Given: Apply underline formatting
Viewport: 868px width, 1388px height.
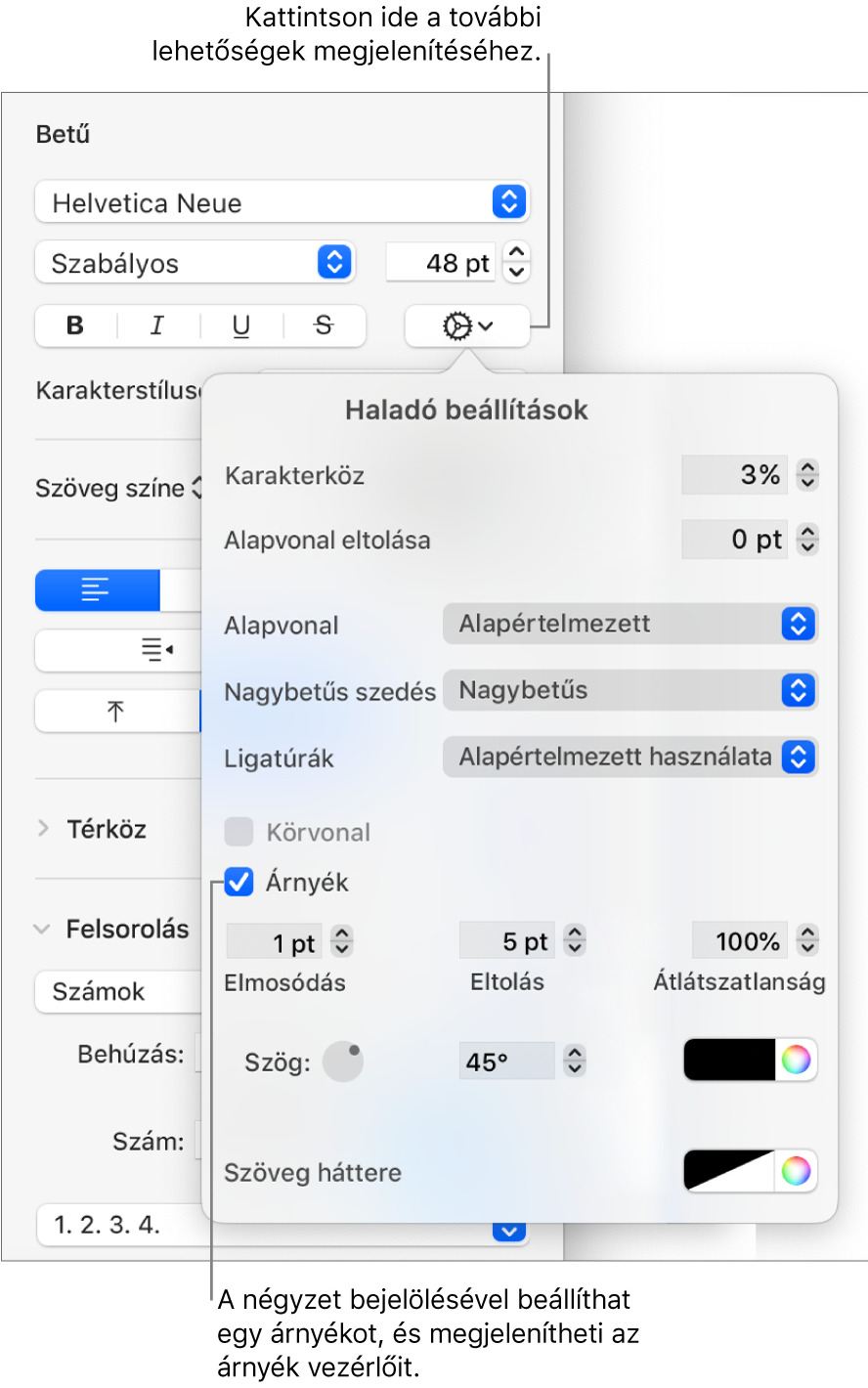Looking at the screenshot, I should click(241, 326).
